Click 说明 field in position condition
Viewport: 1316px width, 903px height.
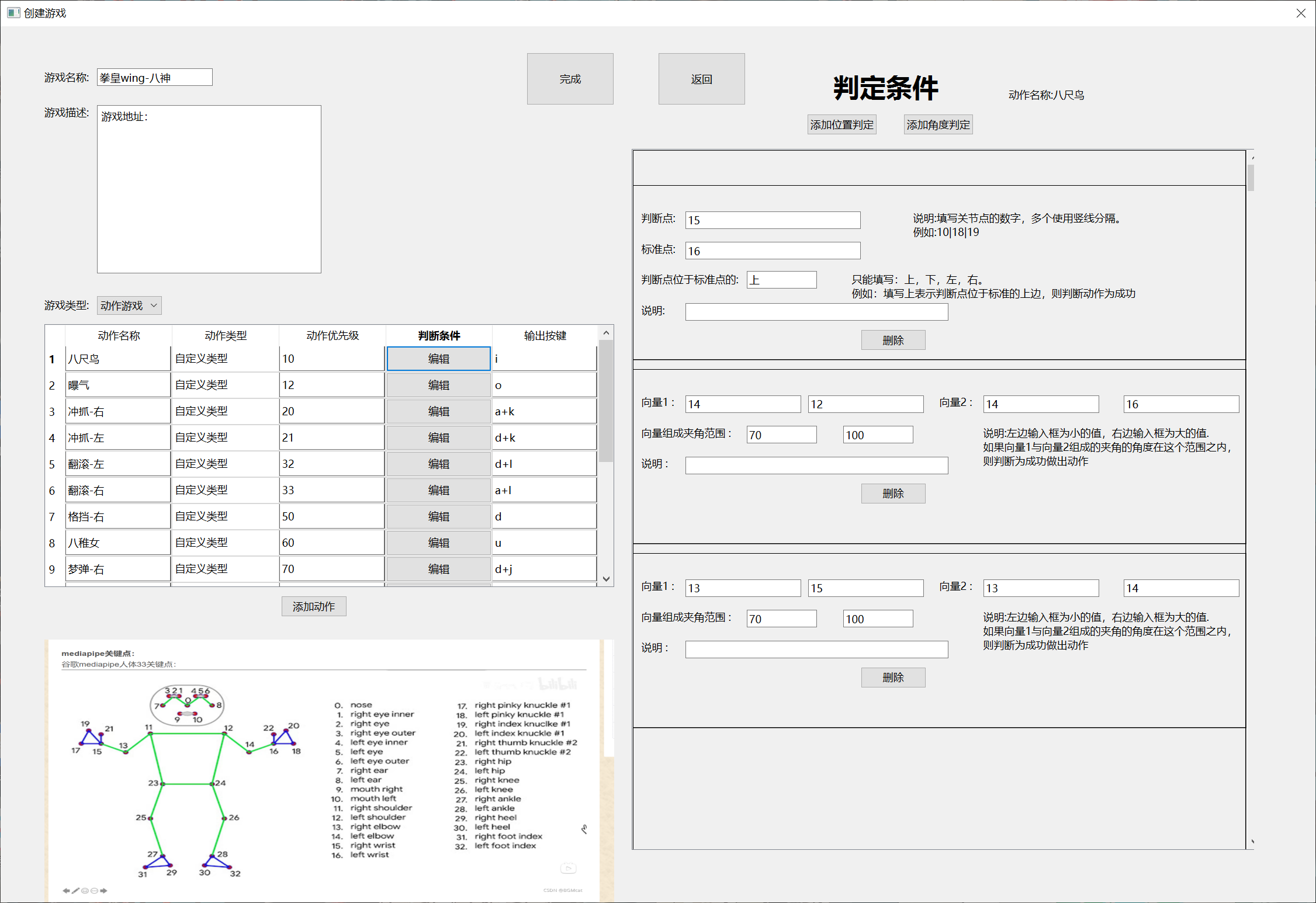816,312
